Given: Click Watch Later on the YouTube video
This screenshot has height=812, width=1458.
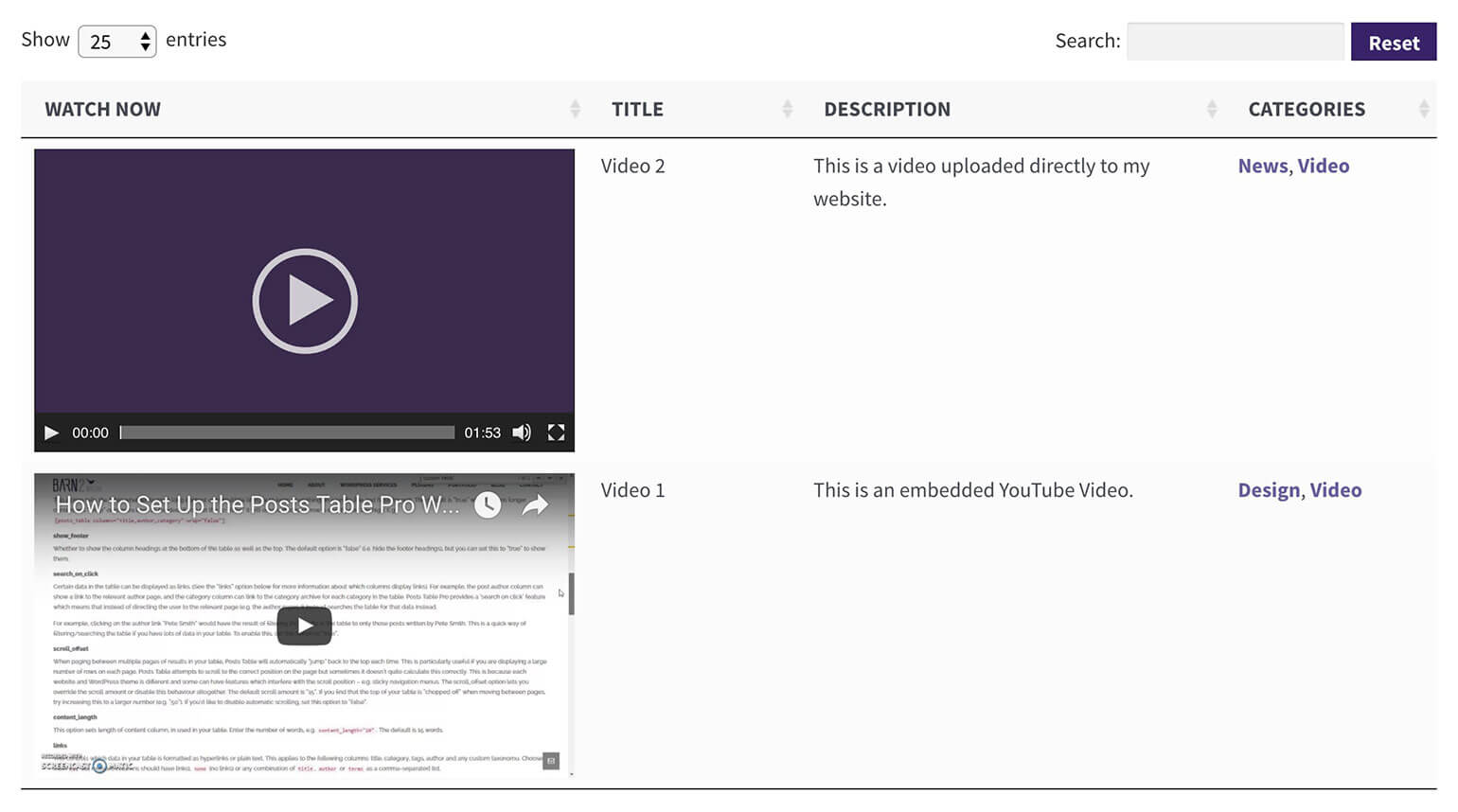Looking at the screenshot, I should (x=488, y=506).
